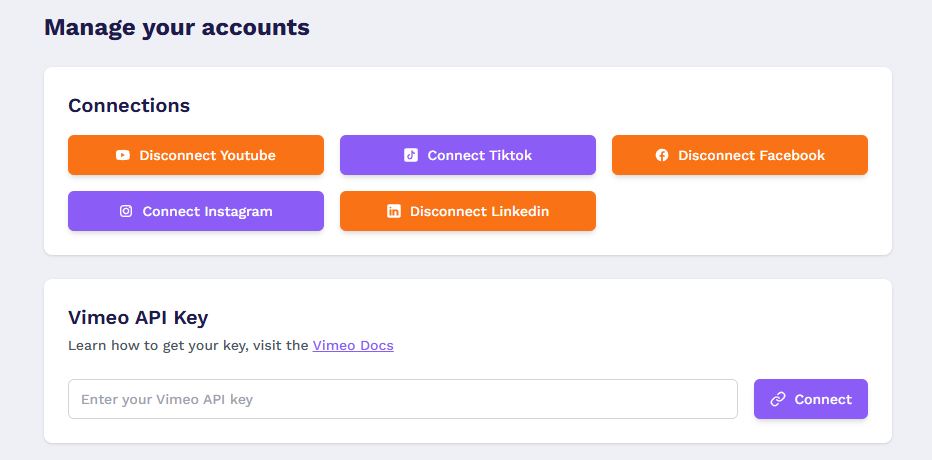Disconnect the Linkedin account
Viewport: 932px width, 460px height.
[468, 211]
